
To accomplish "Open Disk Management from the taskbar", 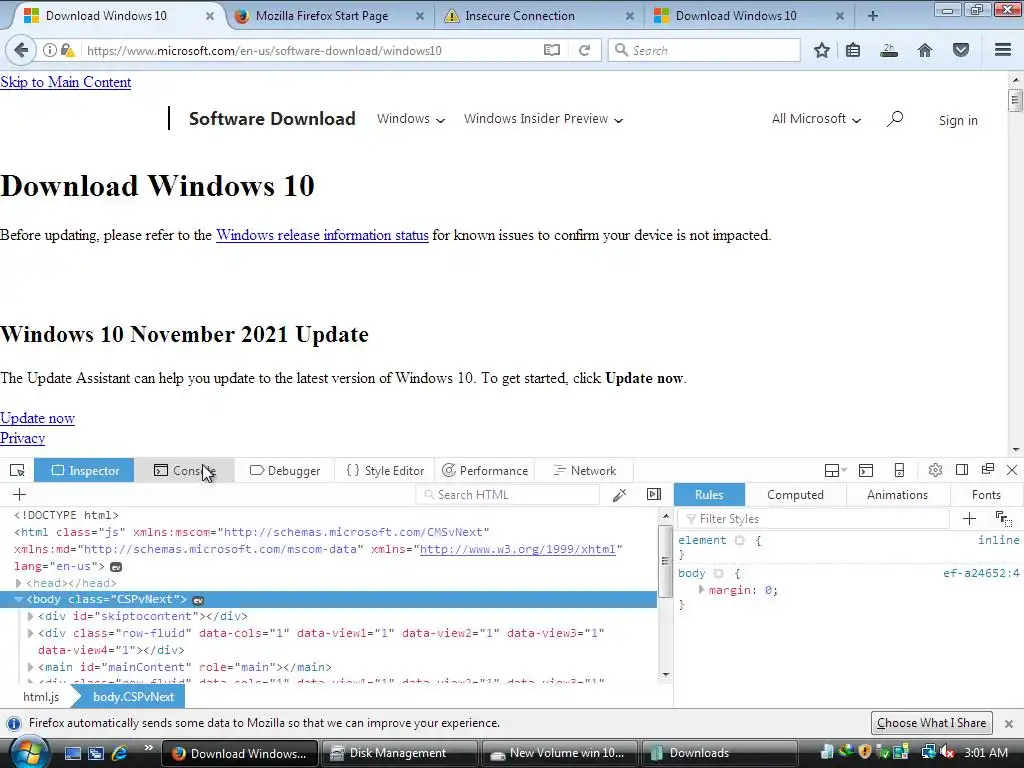I will (x=398, y=753).
